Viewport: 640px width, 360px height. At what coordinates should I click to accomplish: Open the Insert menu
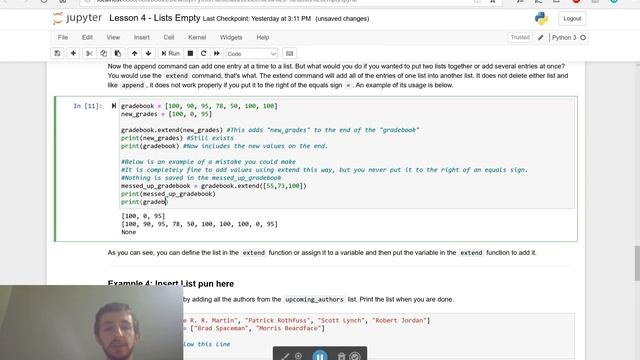(142, 38)
